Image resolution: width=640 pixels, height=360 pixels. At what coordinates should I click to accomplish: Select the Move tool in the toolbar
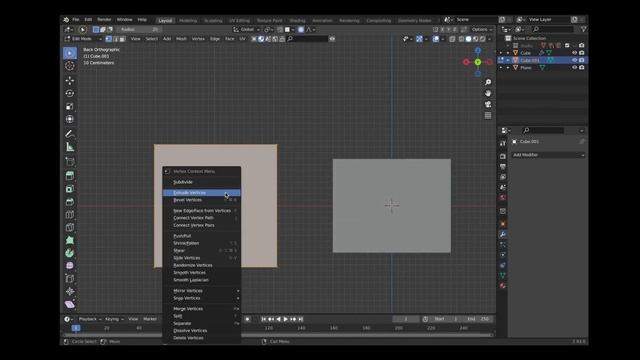click(x=70, y=80)
